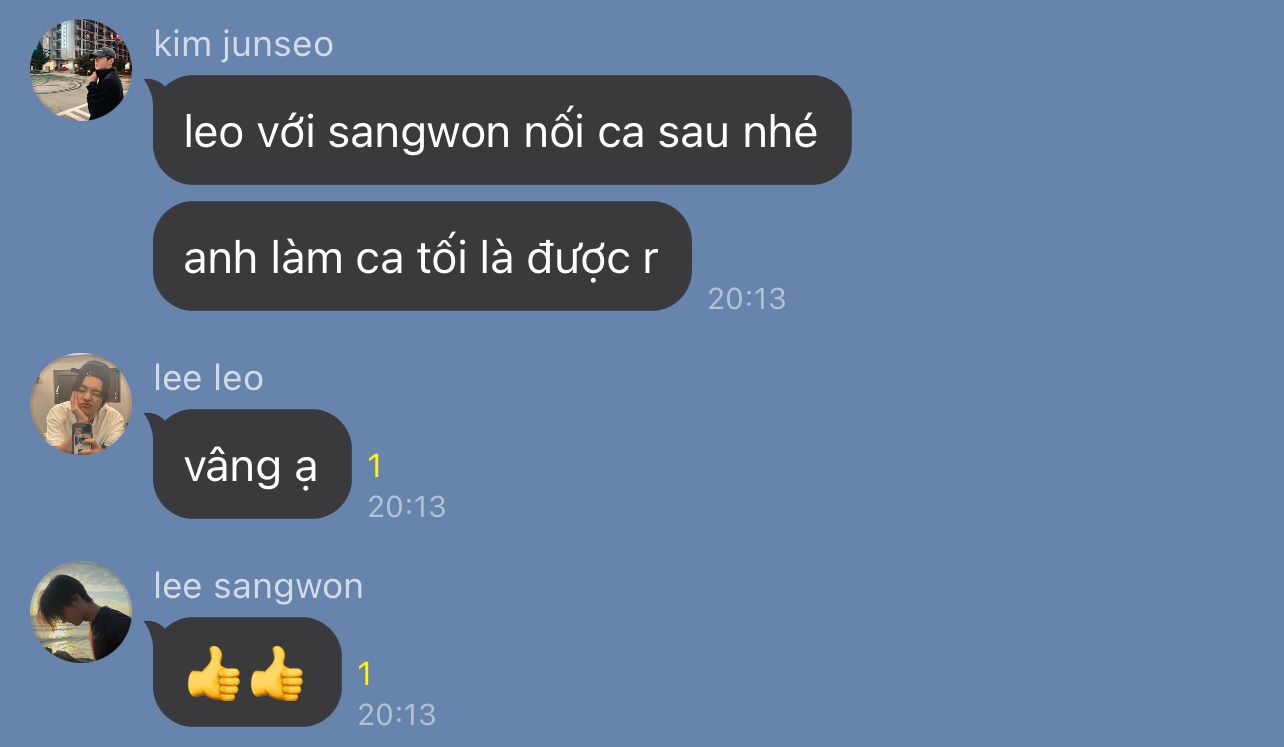Click the 20:13 timestamp of sangwon's reply
The width and height of the screenshot is (1284, 747).
click(x=397, y=714)
